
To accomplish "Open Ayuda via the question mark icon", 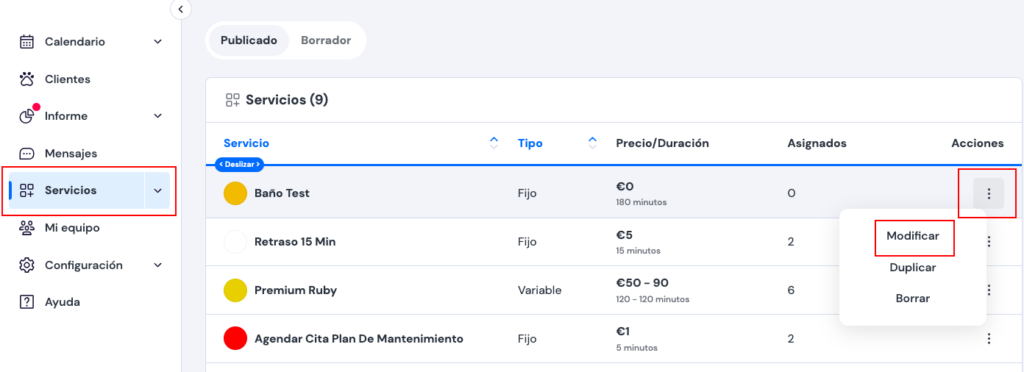I will tap(27, 302).
